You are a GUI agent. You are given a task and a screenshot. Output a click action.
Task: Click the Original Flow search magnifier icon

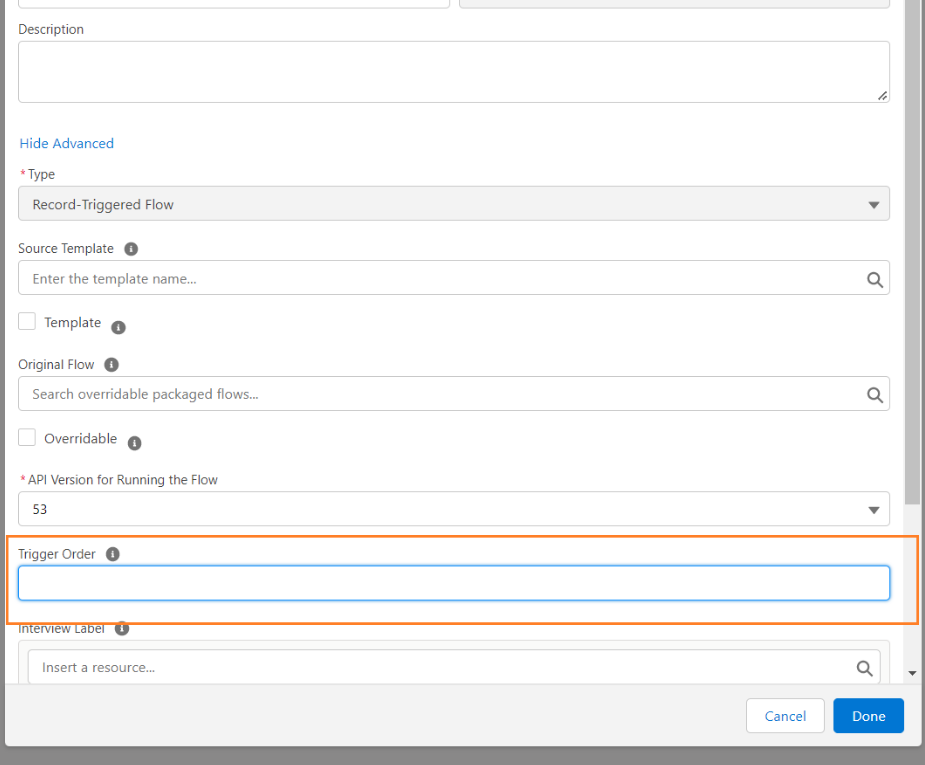(x=875, y=395)
